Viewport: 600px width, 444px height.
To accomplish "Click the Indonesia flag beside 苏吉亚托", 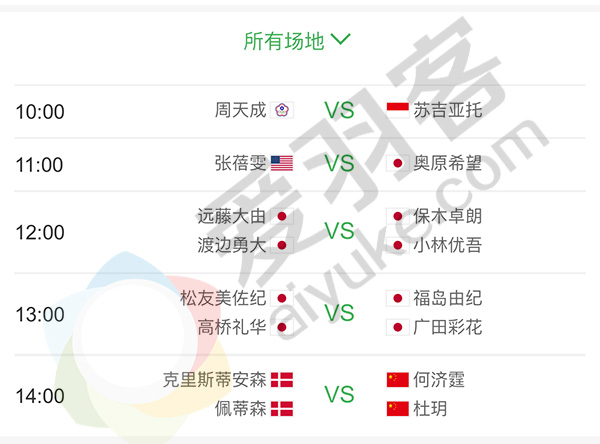I will click(x=398, y=110).
